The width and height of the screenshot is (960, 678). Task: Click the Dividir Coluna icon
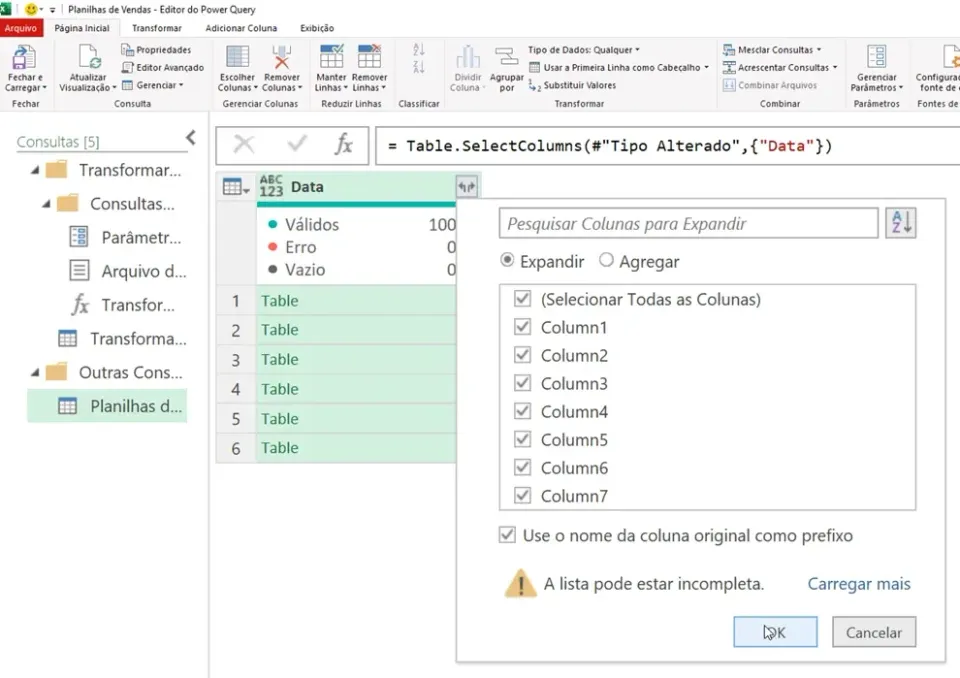click(x=468, y=57)
